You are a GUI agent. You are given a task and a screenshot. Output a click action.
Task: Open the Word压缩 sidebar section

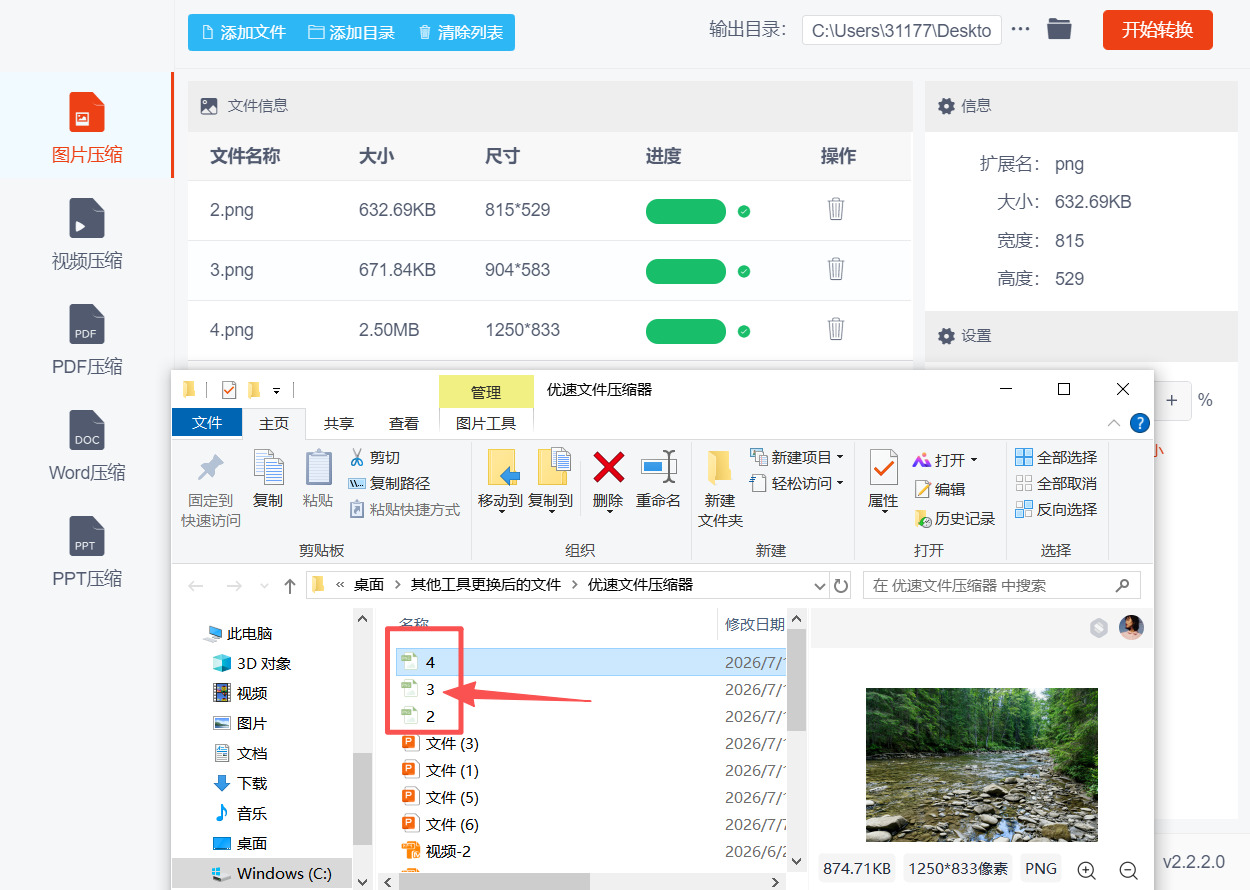pyautogui.click(x=87, y=448)
